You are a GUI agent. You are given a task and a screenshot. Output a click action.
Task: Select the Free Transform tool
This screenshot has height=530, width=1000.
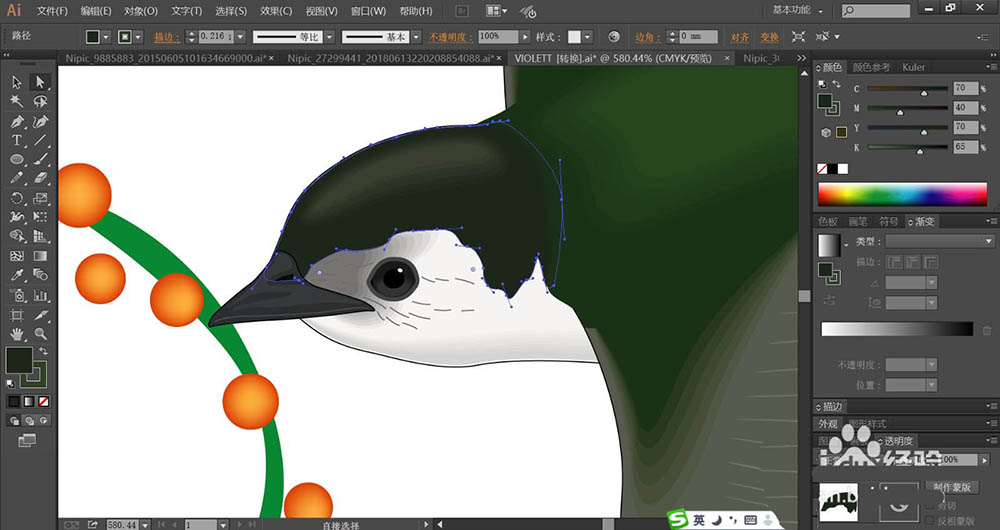click(40, 217)
